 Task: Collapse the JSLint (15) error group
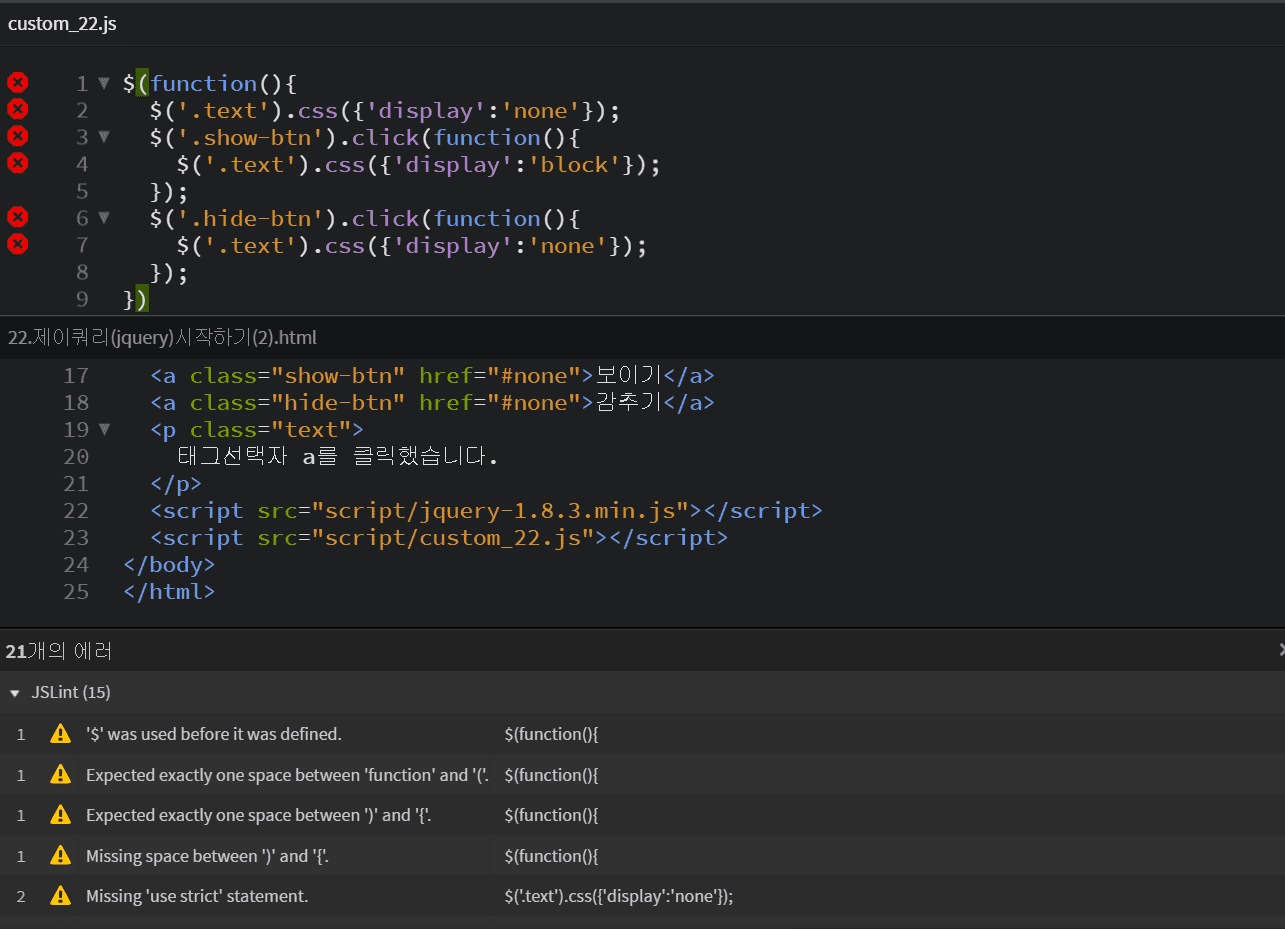click(x=14, y=693)
